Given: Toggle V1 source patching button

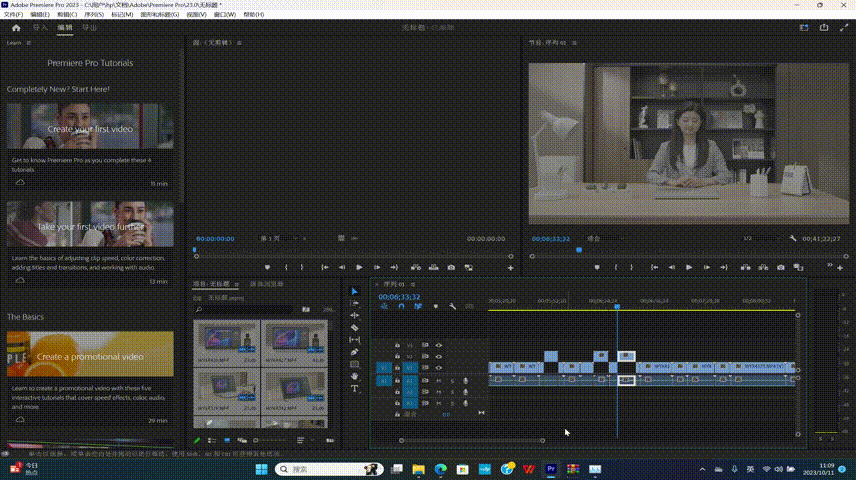Looking at the screenshot, I should tap(384, 368).
